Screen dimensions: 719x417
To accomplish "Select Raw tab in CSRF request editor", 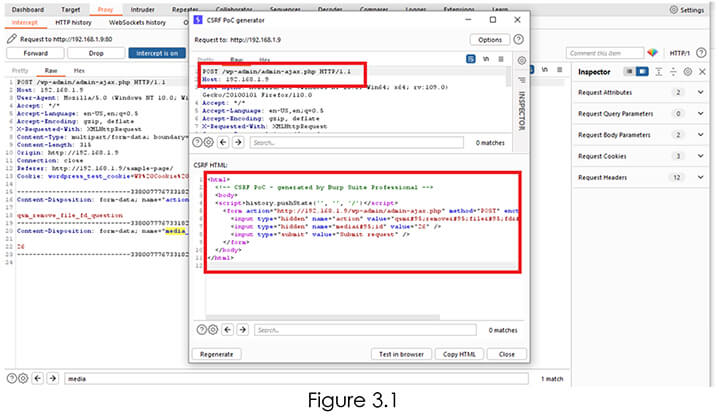I will [x=236, y=60].
